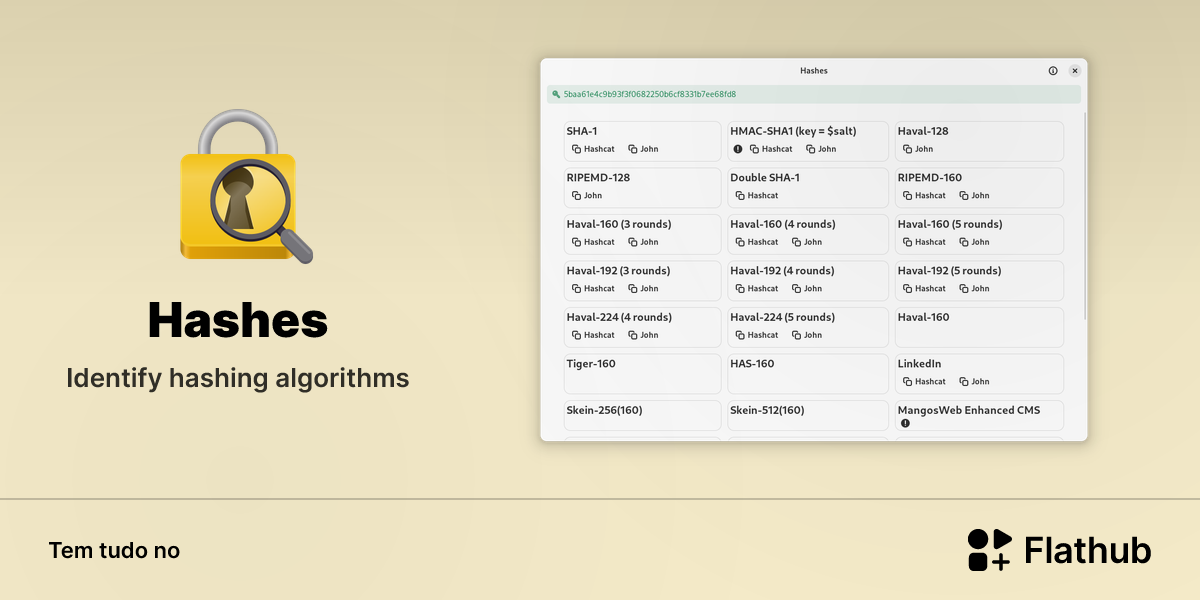Copy Hashcat mode for Haval-160 (3 rounds)
1200x600 pixels.
point(593,242)
